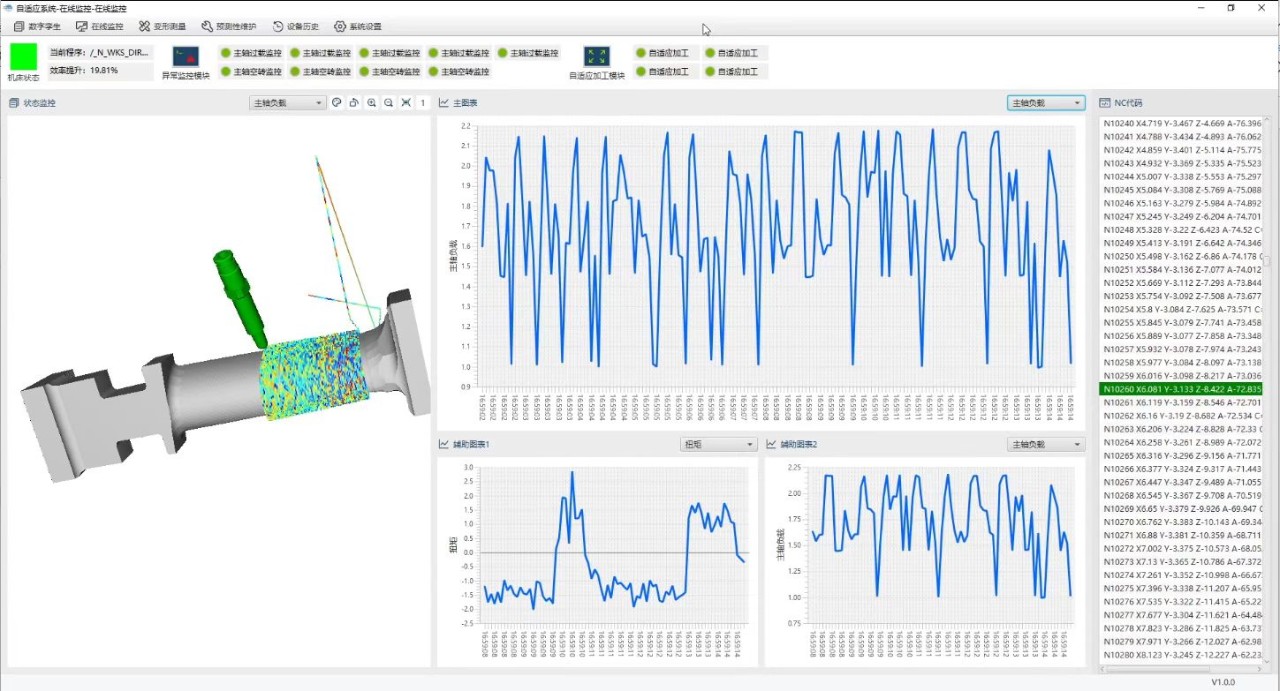This screenshot has width=1280, height=691.
Task: Click the fit-to-view icon in 状态监控 toolbar
Action: click(x=406, y=103)
